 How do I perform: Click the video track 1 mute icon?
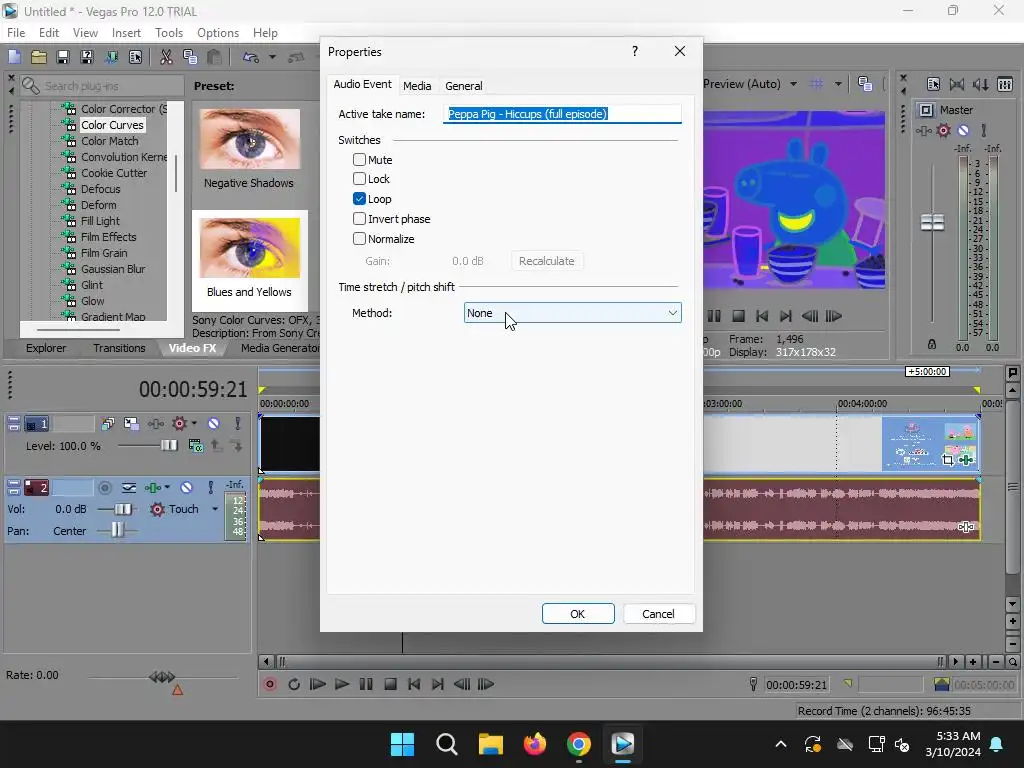coord(214,424)
